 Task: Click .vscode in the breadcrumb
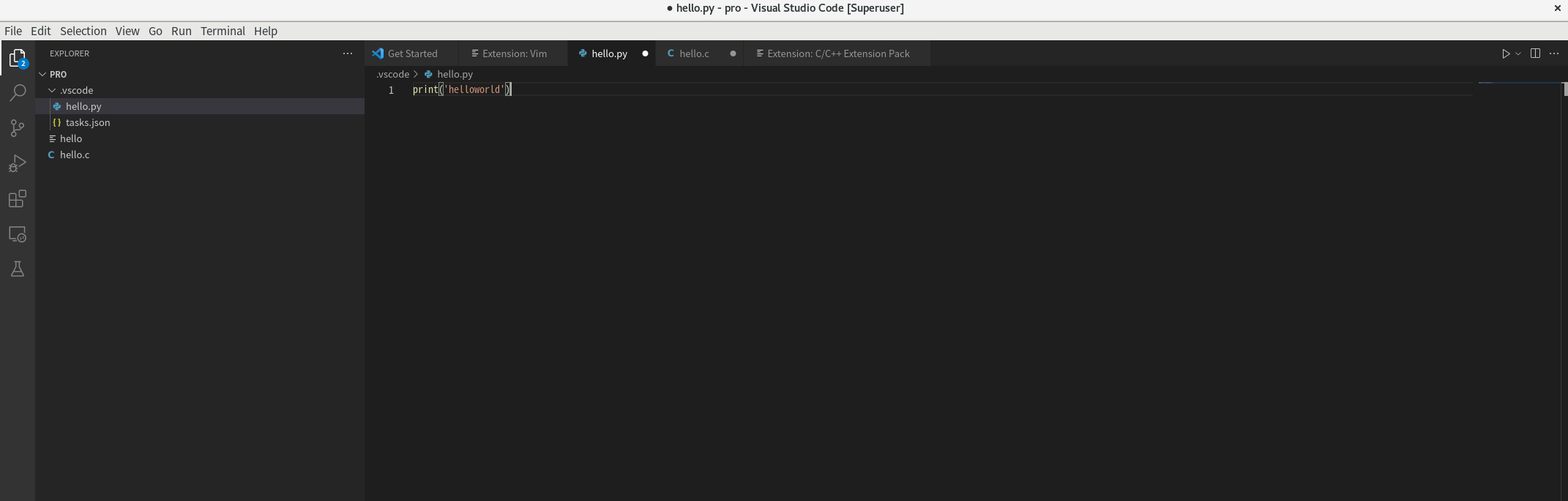392,74
